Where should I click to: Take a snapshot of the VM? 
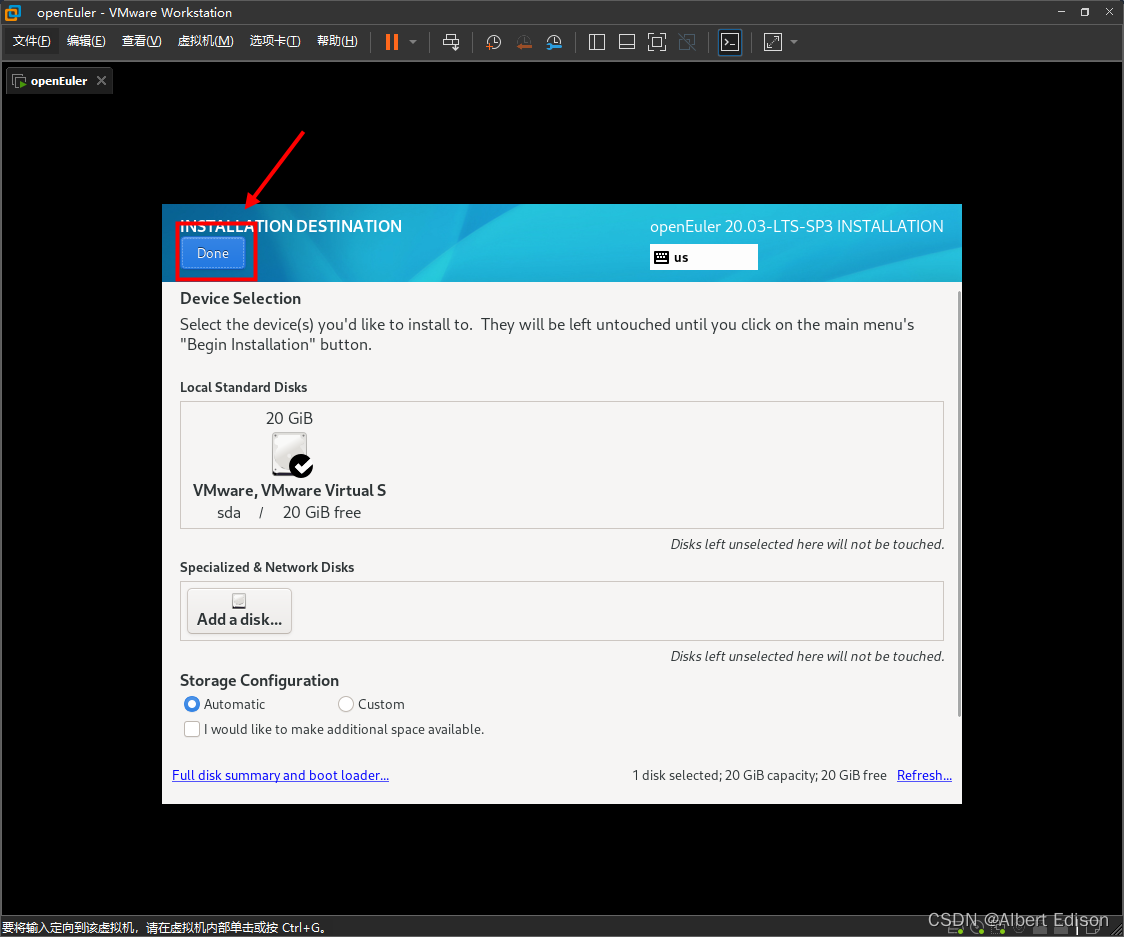(492, 41)
